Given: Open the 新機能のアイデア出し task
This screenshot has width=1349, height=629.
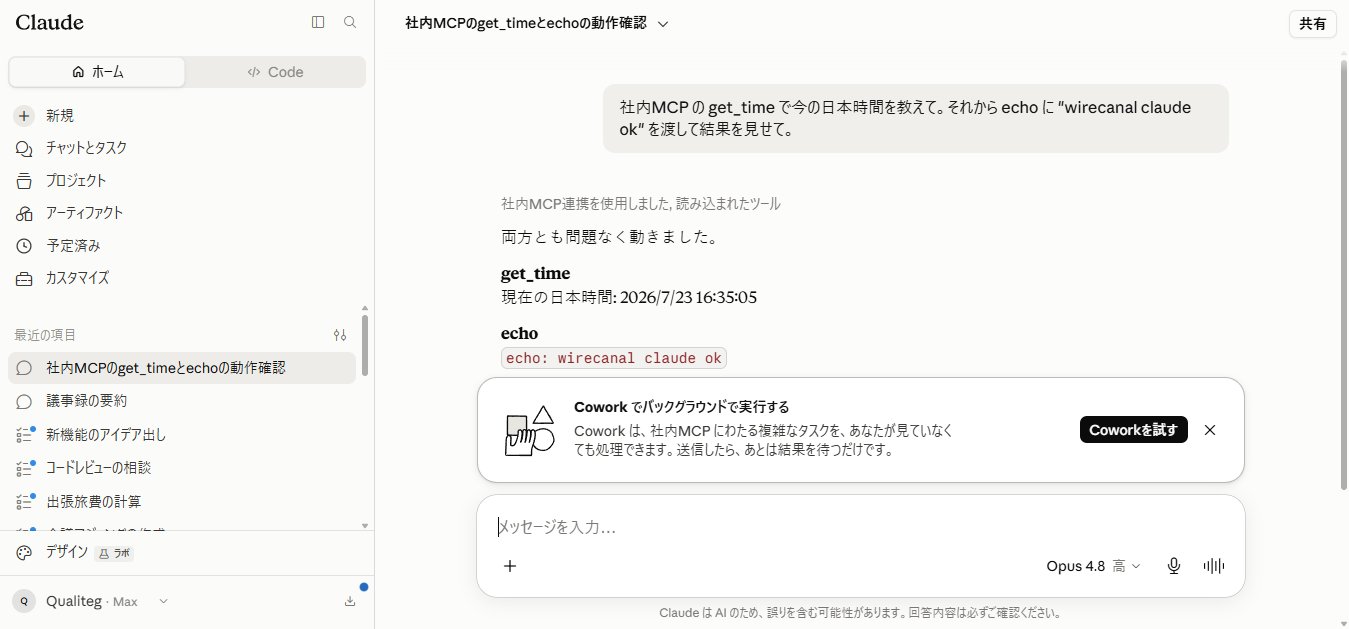Looking at the screenshot, I should tap(182, 435).
